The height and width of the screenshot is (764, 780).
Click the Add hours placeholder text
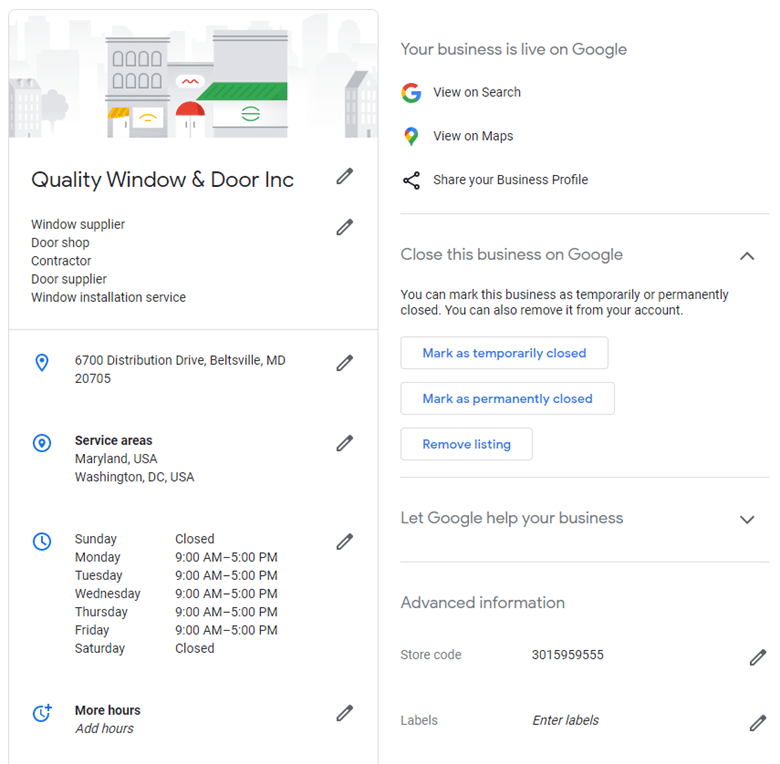104,729
